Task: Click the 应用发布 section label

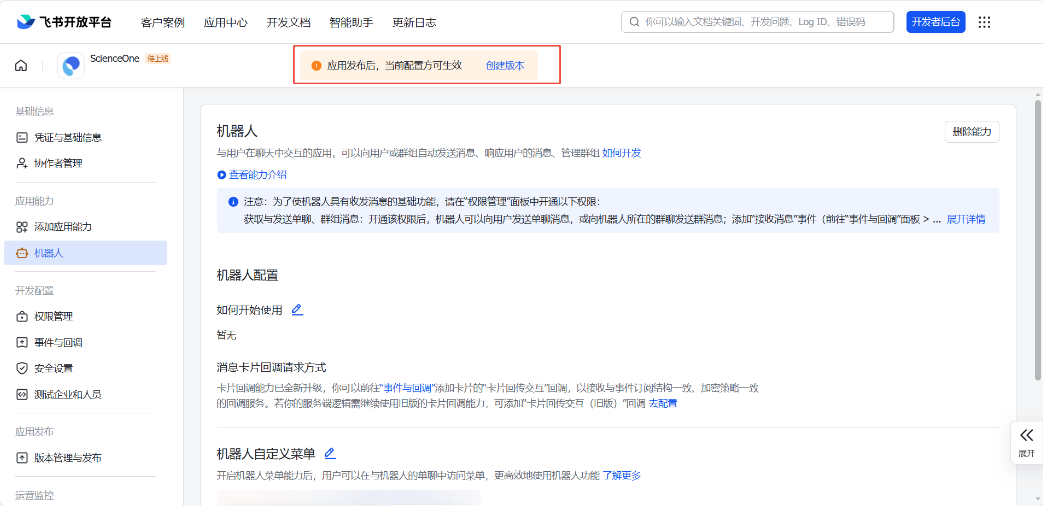Action: point(34,431)
